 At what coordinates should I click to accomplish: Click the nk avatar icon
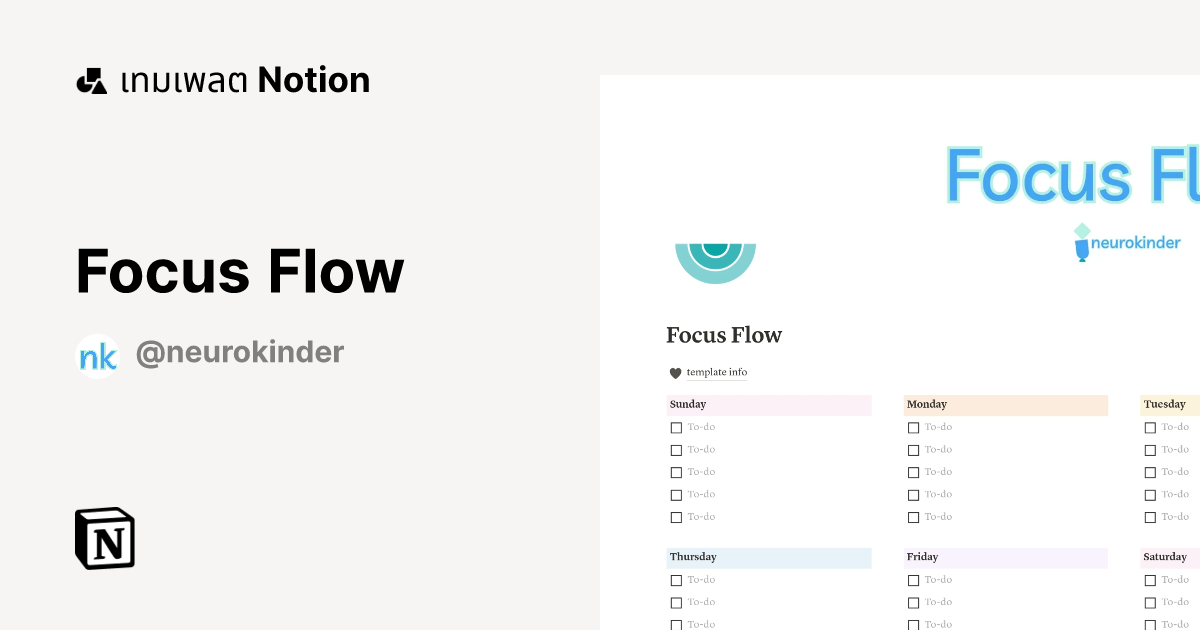tap(98, 353)
